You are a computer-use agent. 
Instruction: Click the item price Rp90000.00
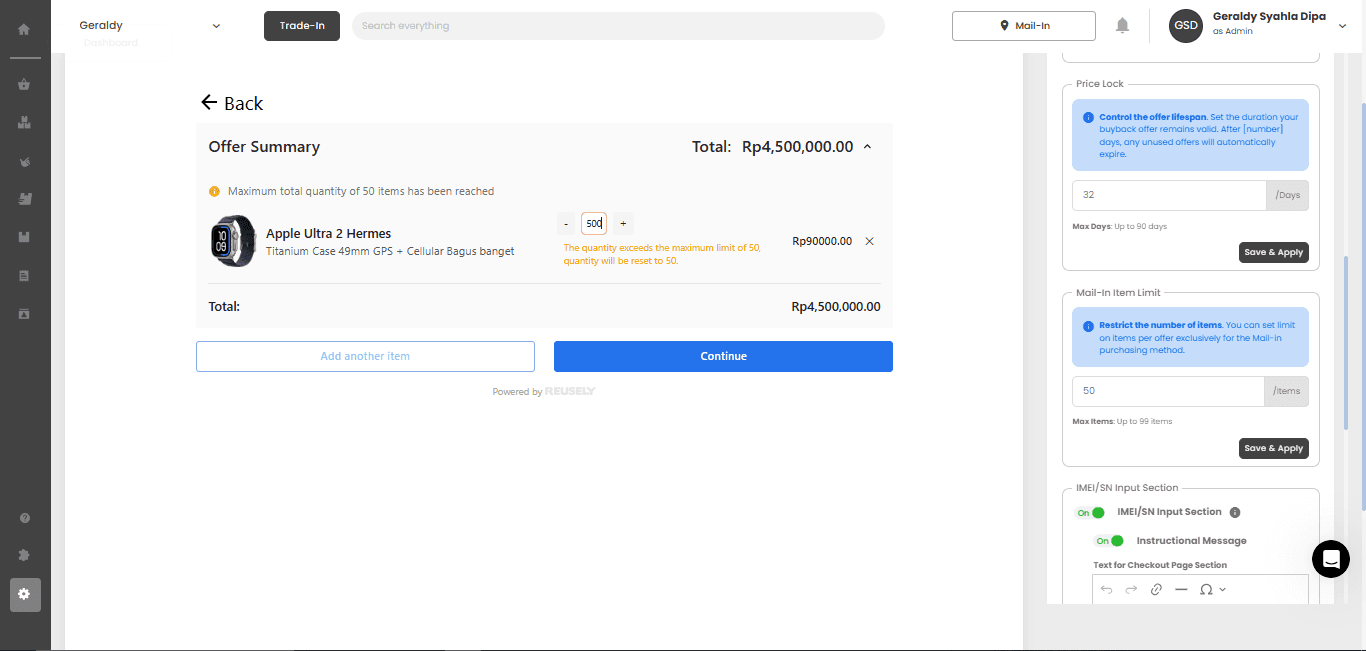(x=822, y=241)
